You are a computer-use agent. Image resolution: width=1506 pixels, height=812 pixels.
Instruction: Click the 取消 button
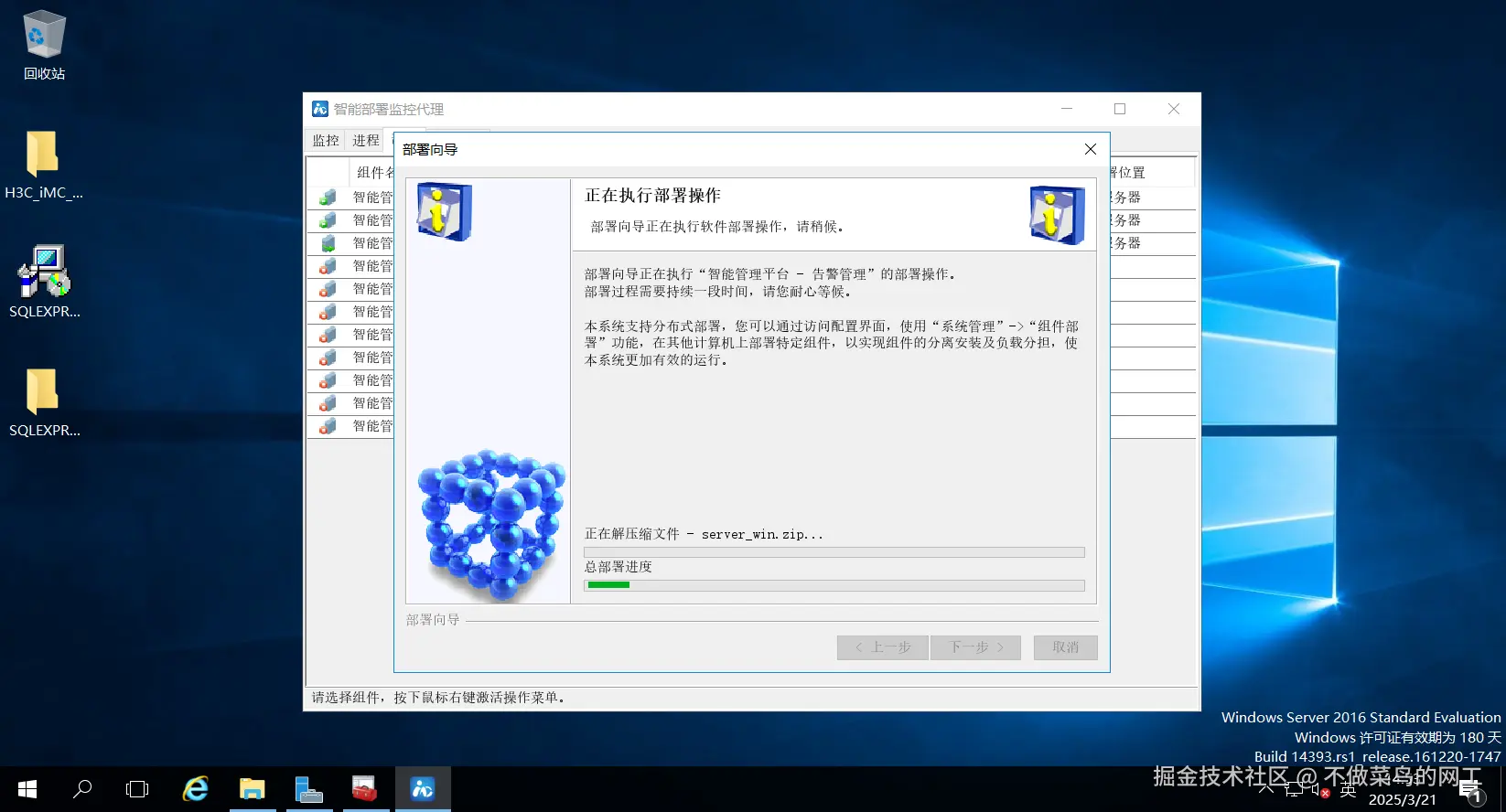[1066, 647]
